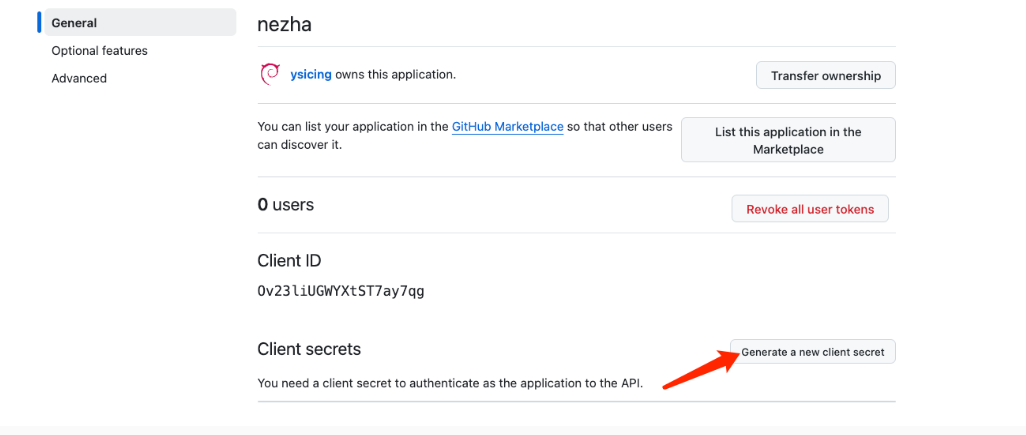Click the nezha application title
This screenshot has height=435, width=1026.
[x=285, y=22]
